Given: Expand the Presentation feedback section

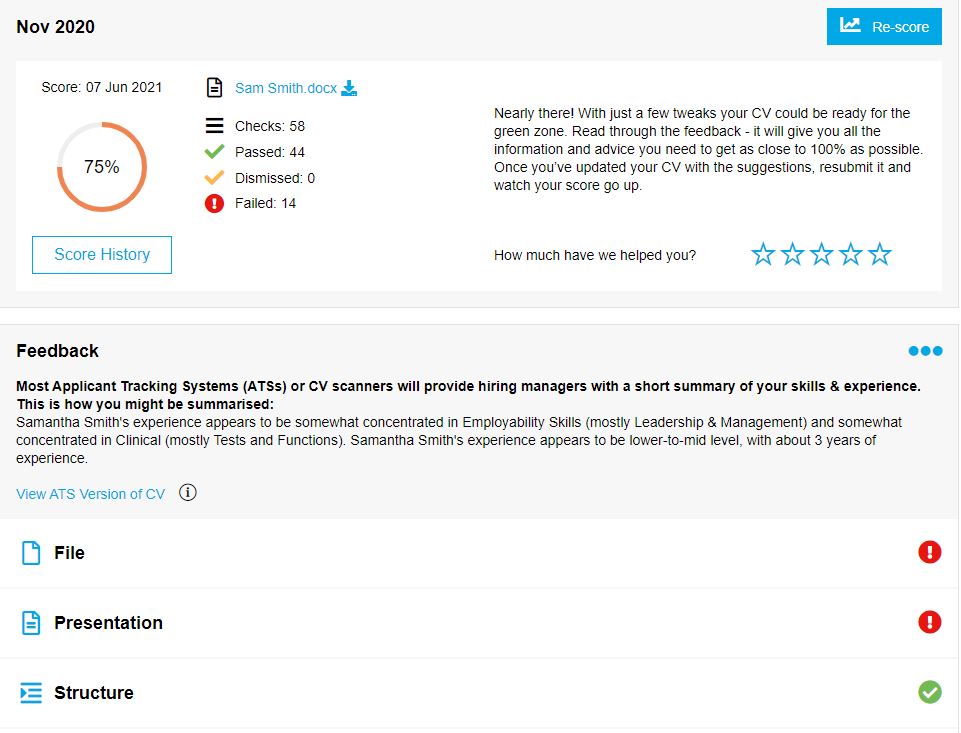Looking at the screenshot, I should 479,623.
